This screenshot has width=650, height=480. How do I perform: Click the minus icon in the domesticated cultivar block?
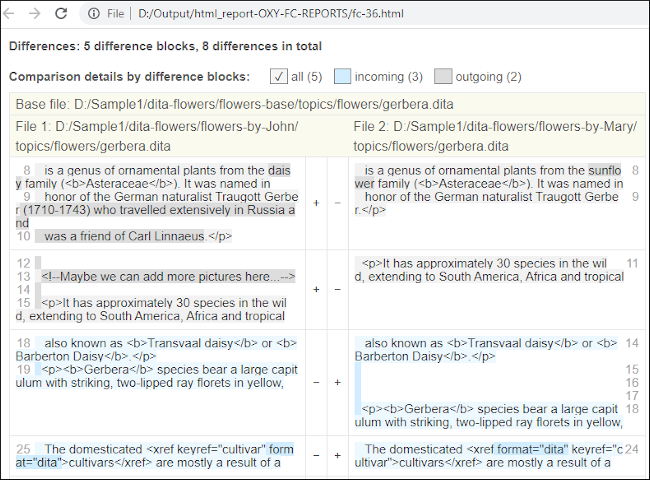[317, 455]
